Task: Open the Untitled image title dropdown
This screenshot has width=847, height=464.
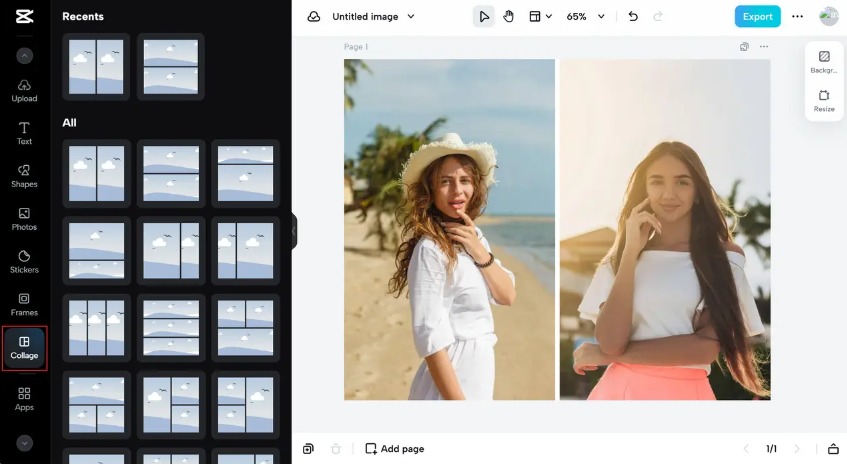Action: 373,17
